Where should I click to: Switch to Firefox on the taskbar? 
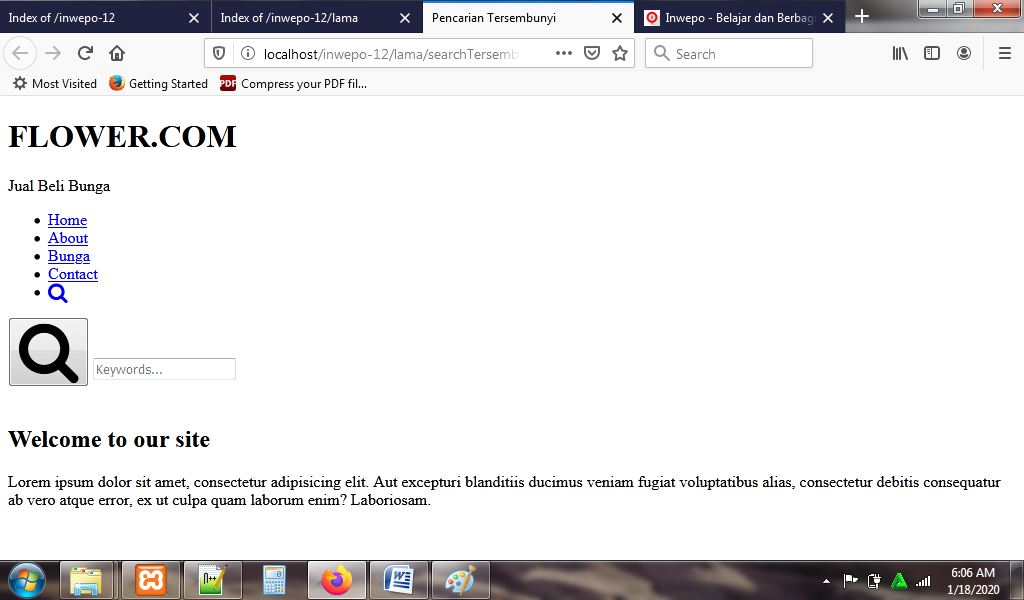coord(337,580)
